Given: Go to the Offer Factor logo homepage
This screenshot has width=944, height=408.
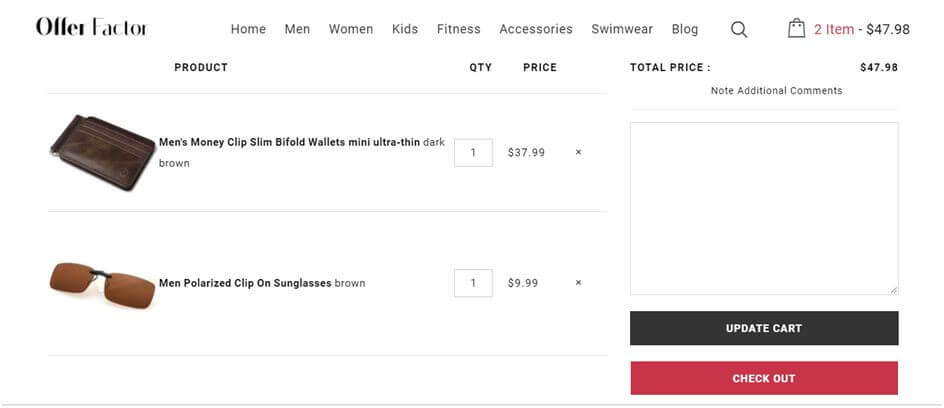Looking at the screenshot, I should click(91, 28).
